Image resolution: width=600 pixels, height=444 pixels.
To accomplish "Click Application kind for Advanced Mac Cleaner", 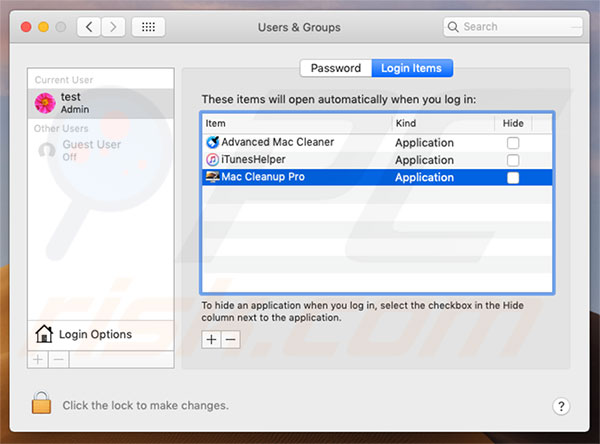I will 424,143.
